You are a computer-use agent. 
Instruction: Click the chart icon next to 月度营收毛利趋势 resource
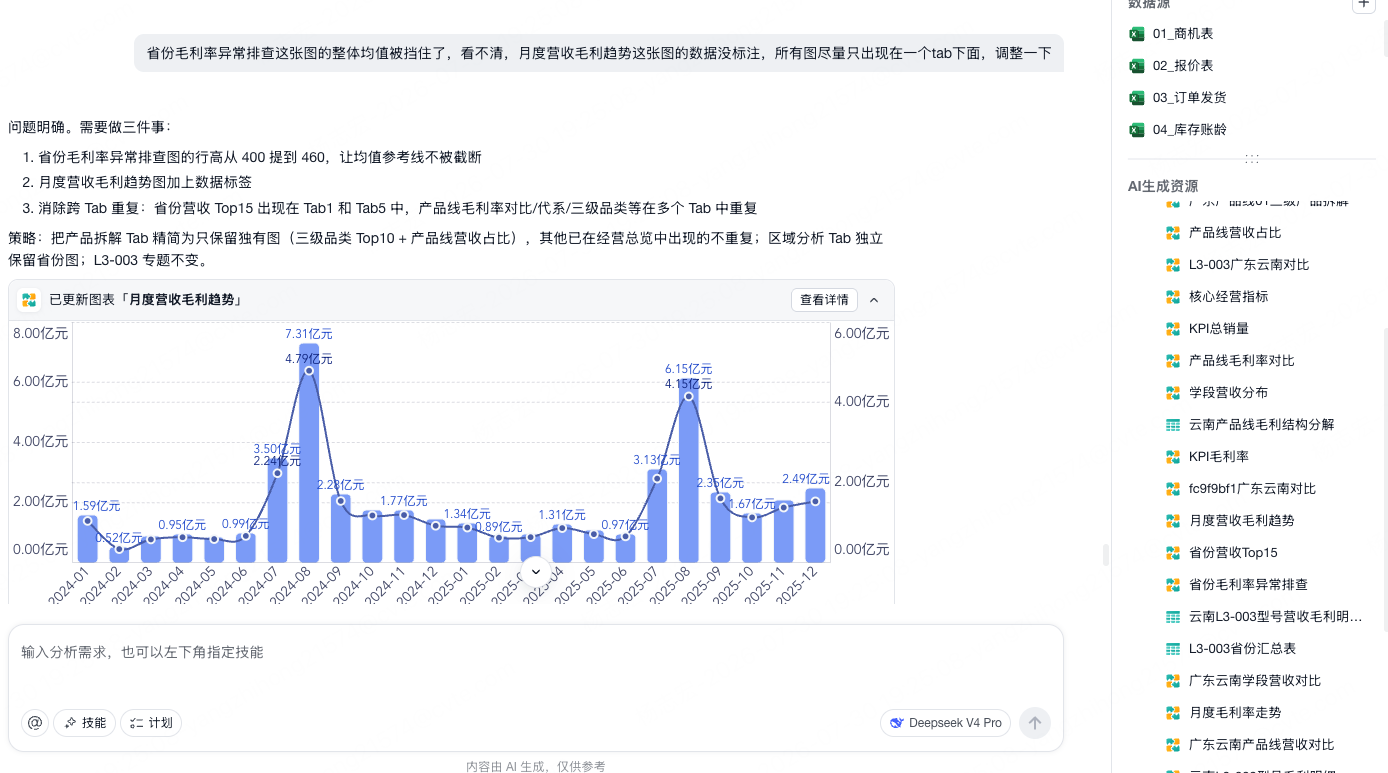[x=1173, y=521]
